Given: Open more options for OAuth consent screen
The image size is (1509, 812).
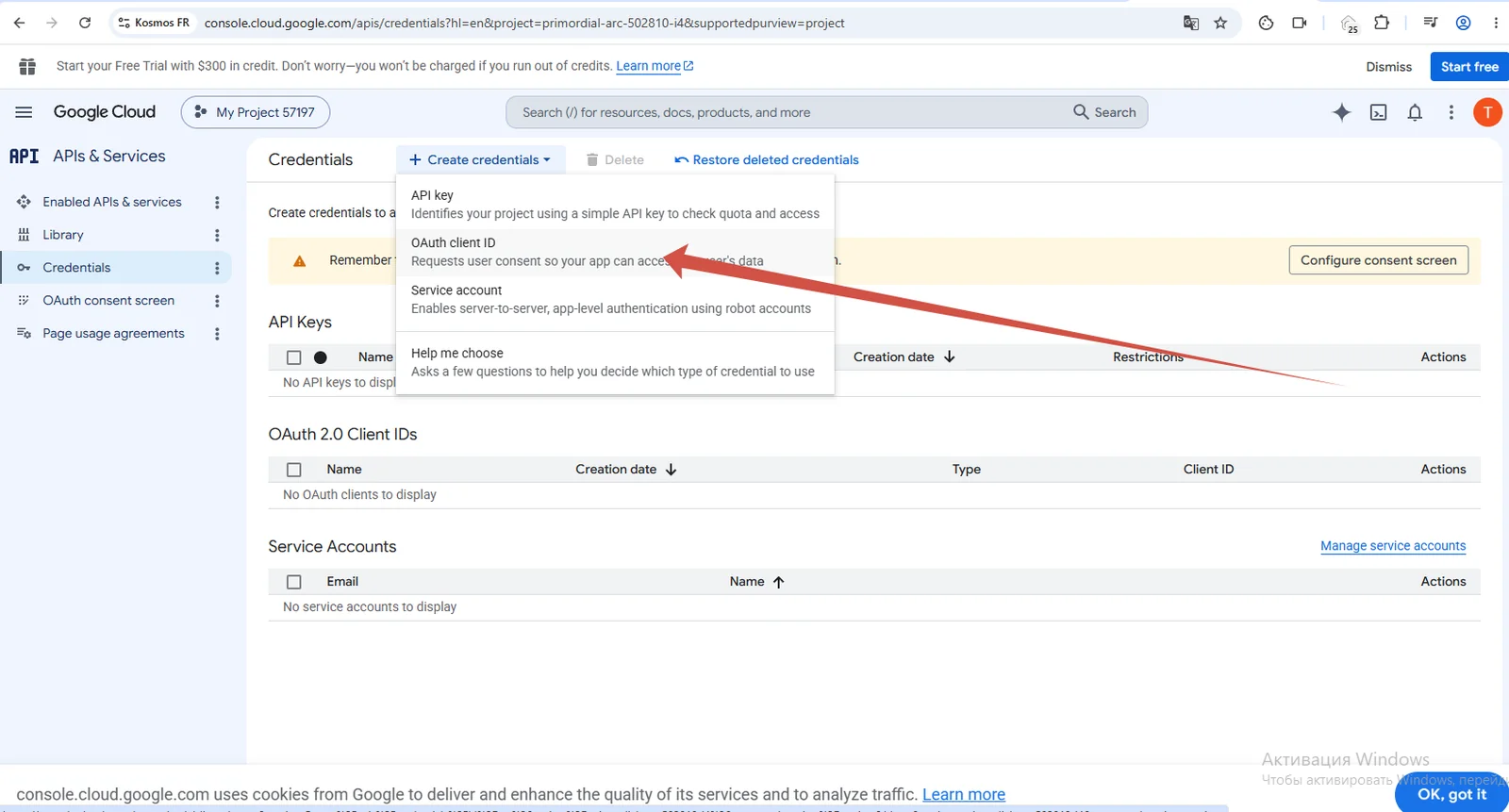Looking at the screenshot, I should point(217,301).
